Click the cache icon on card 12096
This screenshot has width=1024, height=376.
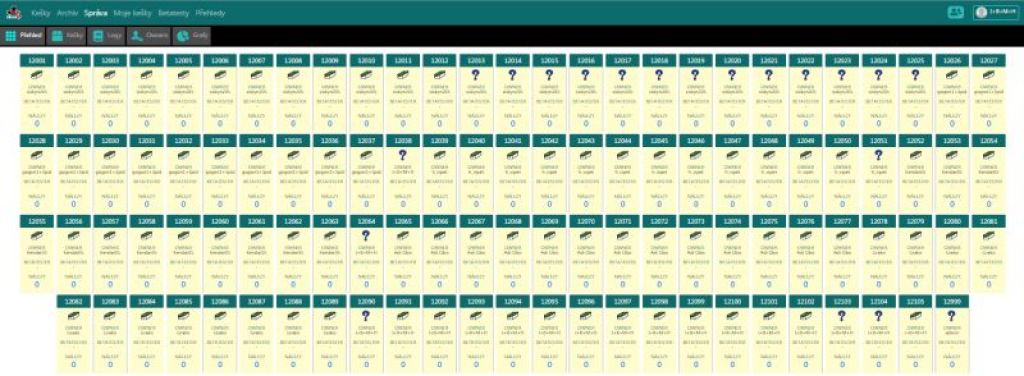(586, 316)
